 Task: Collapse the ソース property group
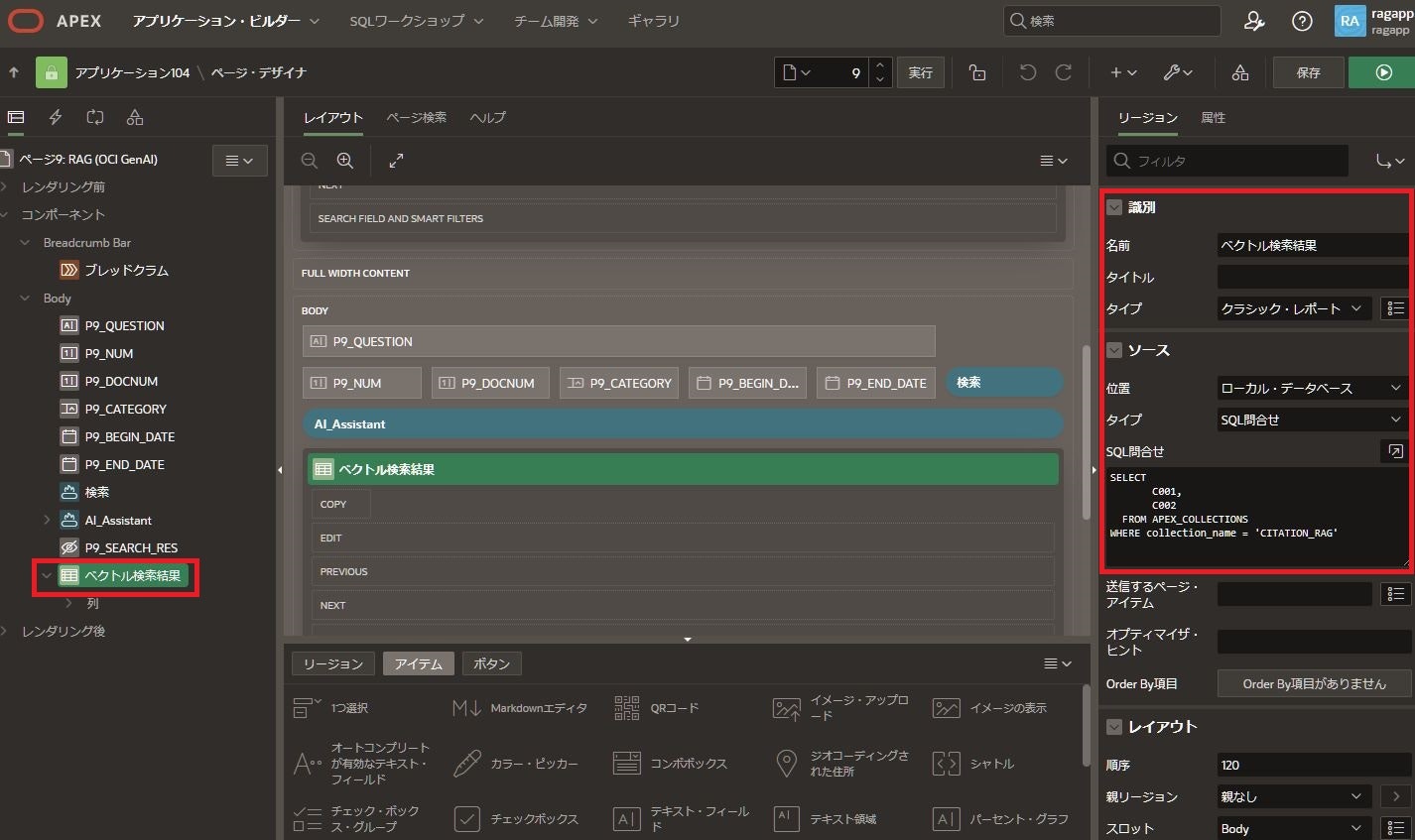coord(1114,350)
